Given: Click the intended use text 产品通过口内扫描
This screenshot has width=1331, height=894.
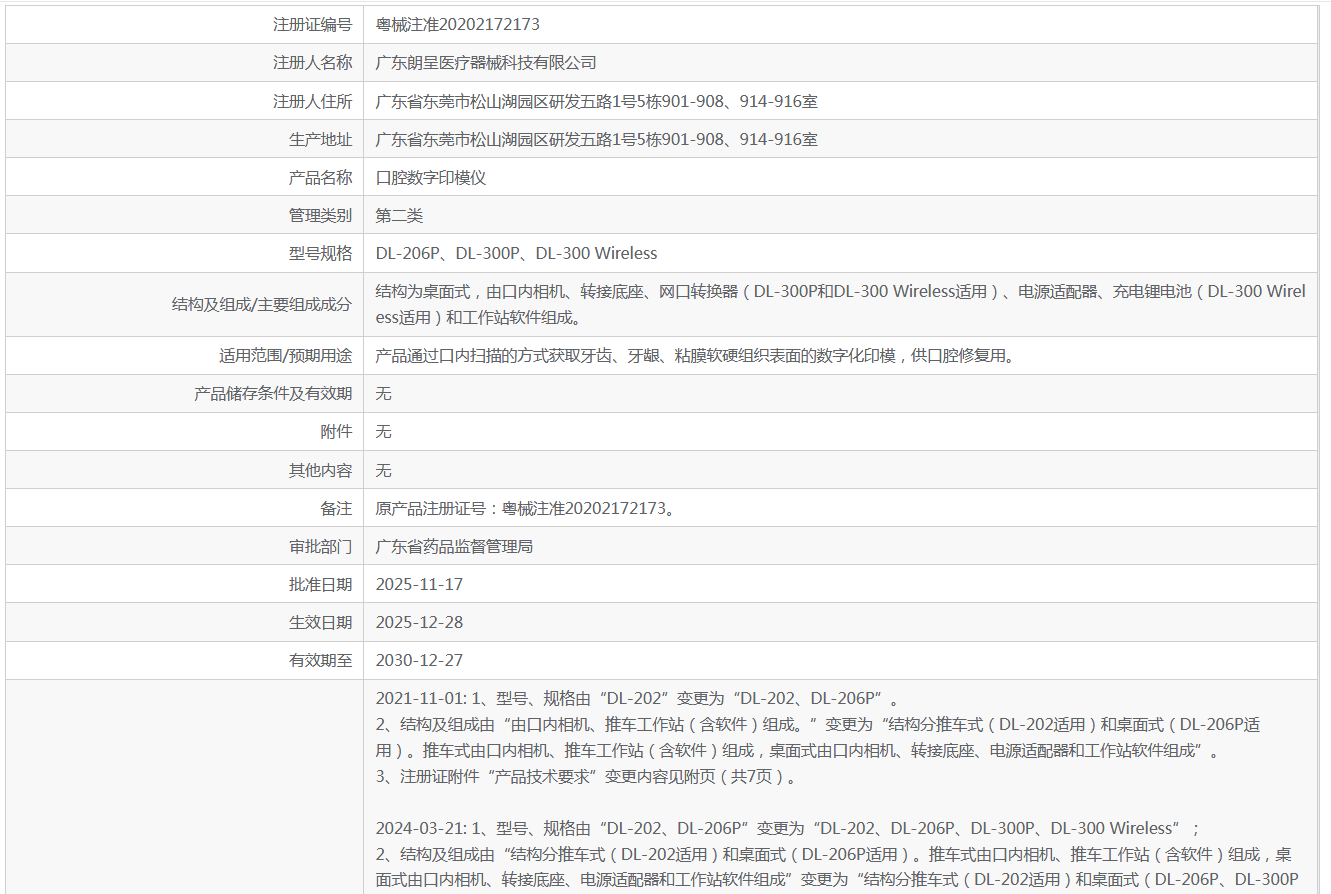Looking at the screenshot, I should 695,355.
